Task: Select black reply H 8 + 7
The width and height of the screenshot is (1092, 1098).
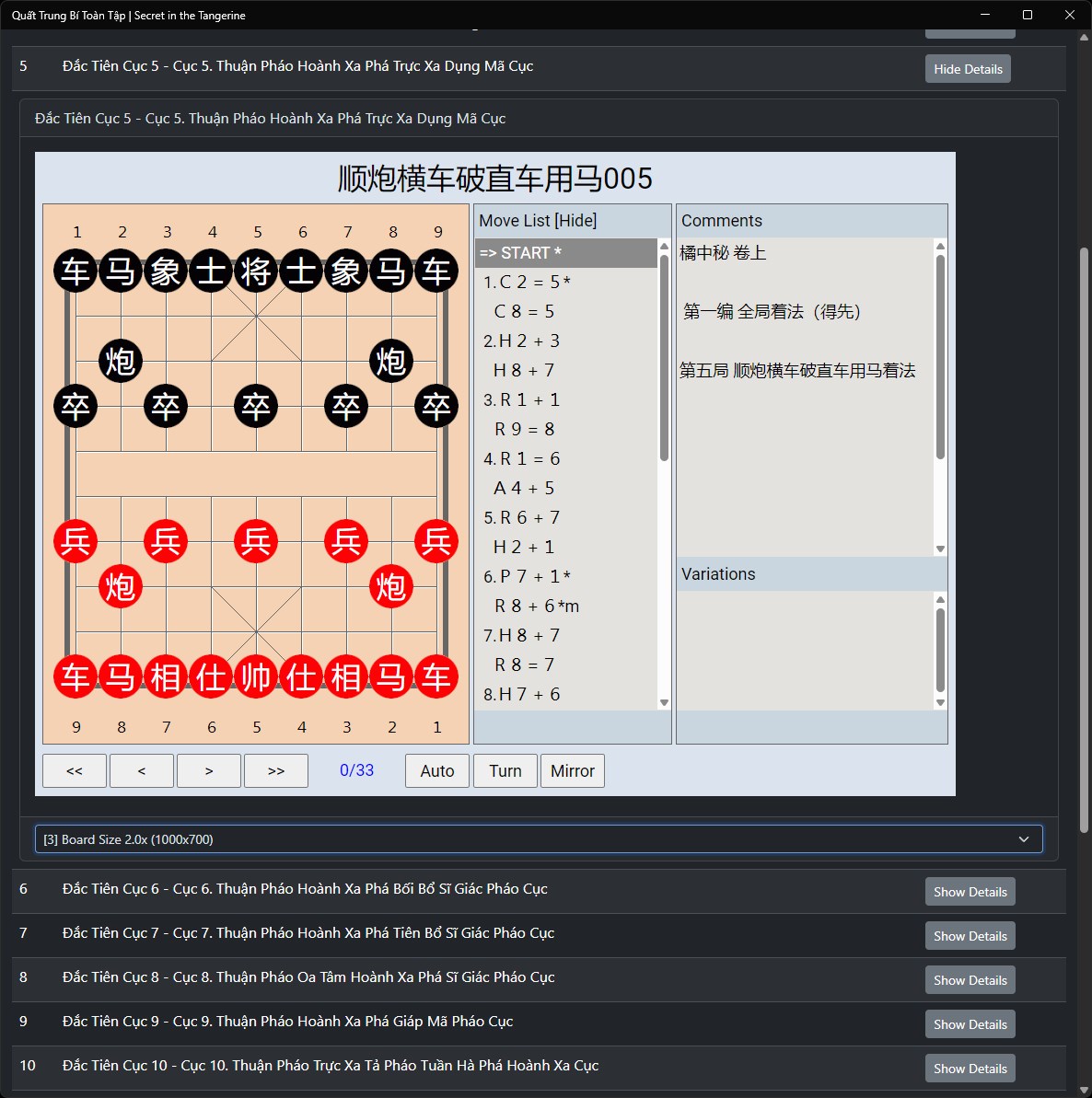Action: click(x=566, y=370)
